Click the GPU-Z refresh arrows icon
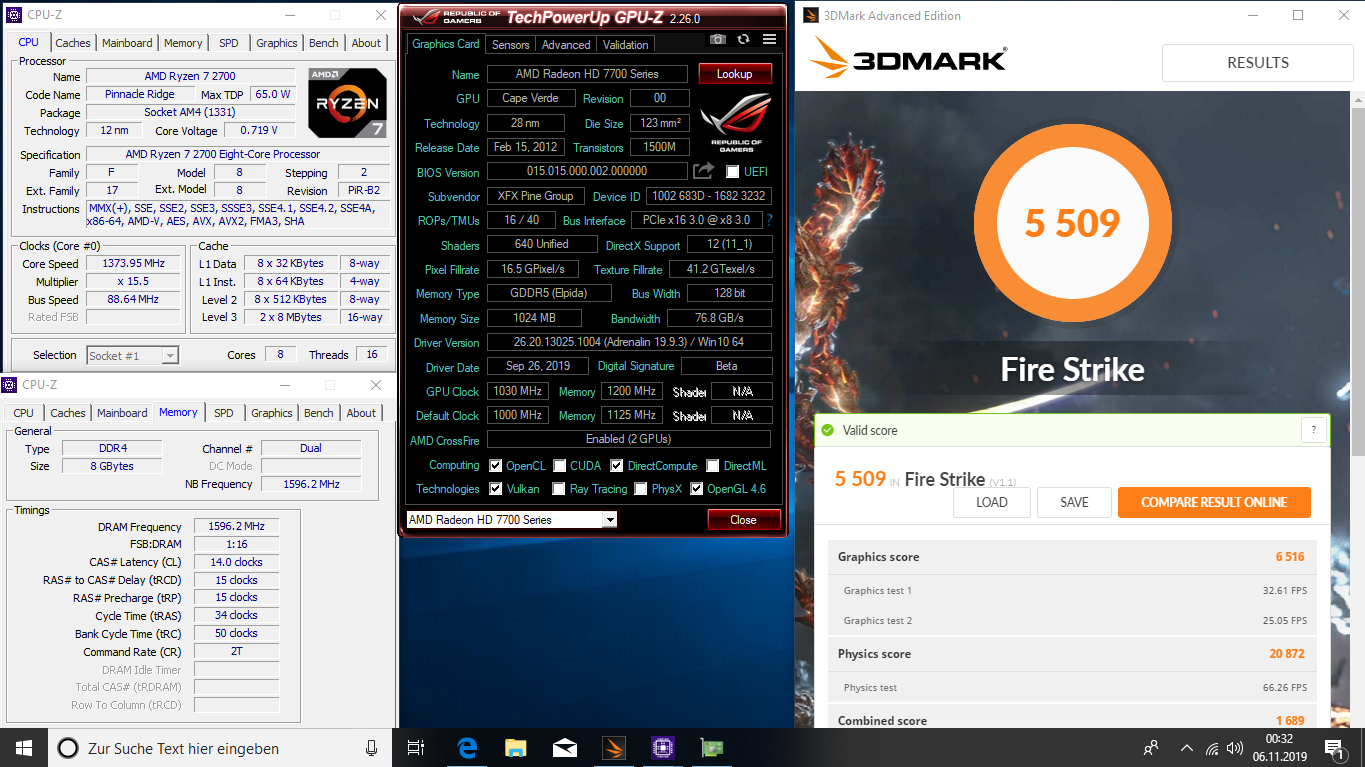1365x767 pixels. pos(743,39)
